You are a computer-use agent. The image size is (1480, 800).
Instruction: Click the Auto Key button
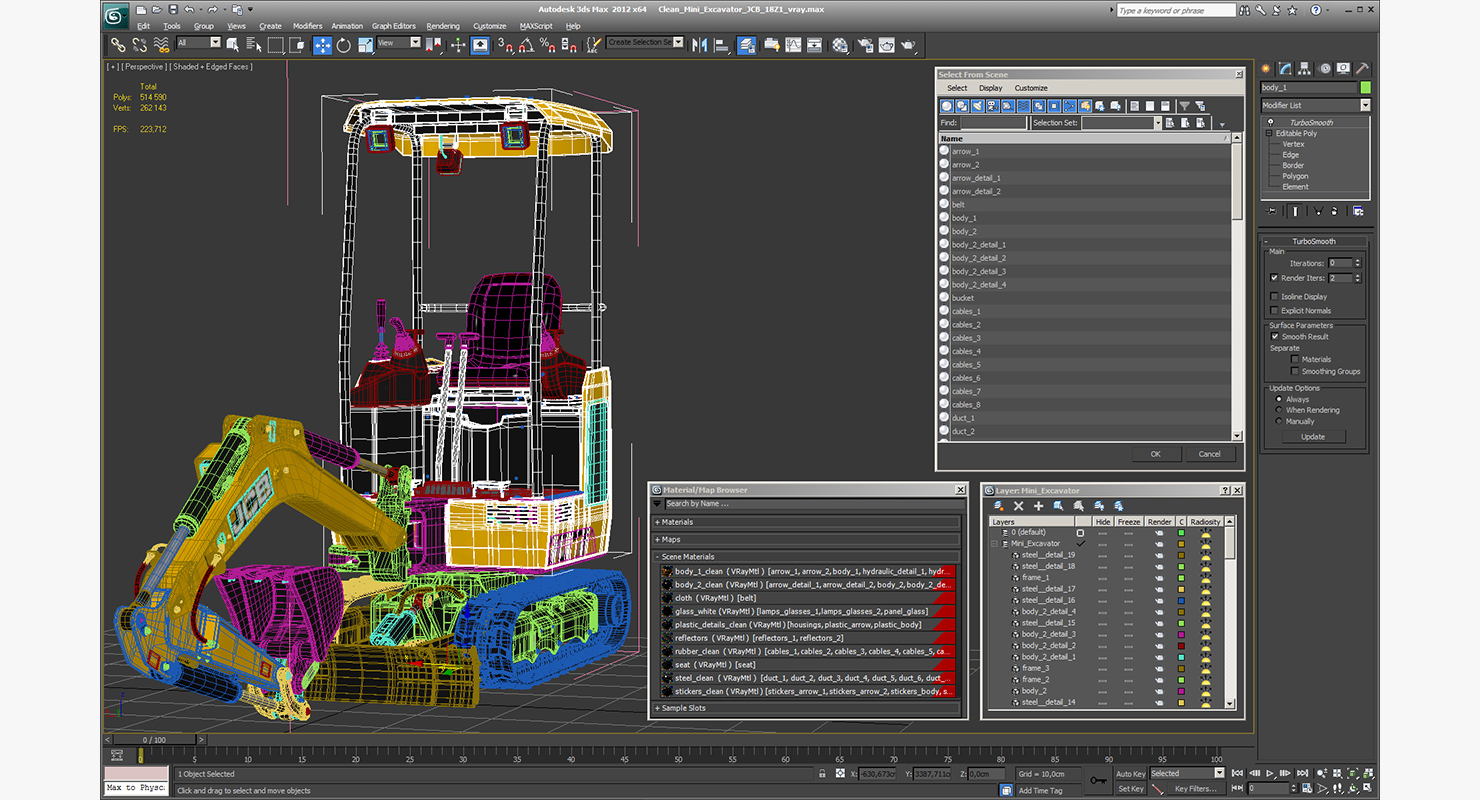[1130, 773]
